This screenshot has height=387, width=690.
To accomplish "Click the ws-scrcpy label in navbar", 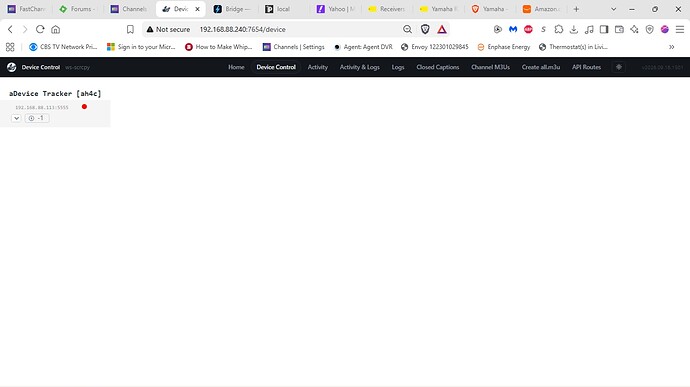I will [x=77, y=67].
